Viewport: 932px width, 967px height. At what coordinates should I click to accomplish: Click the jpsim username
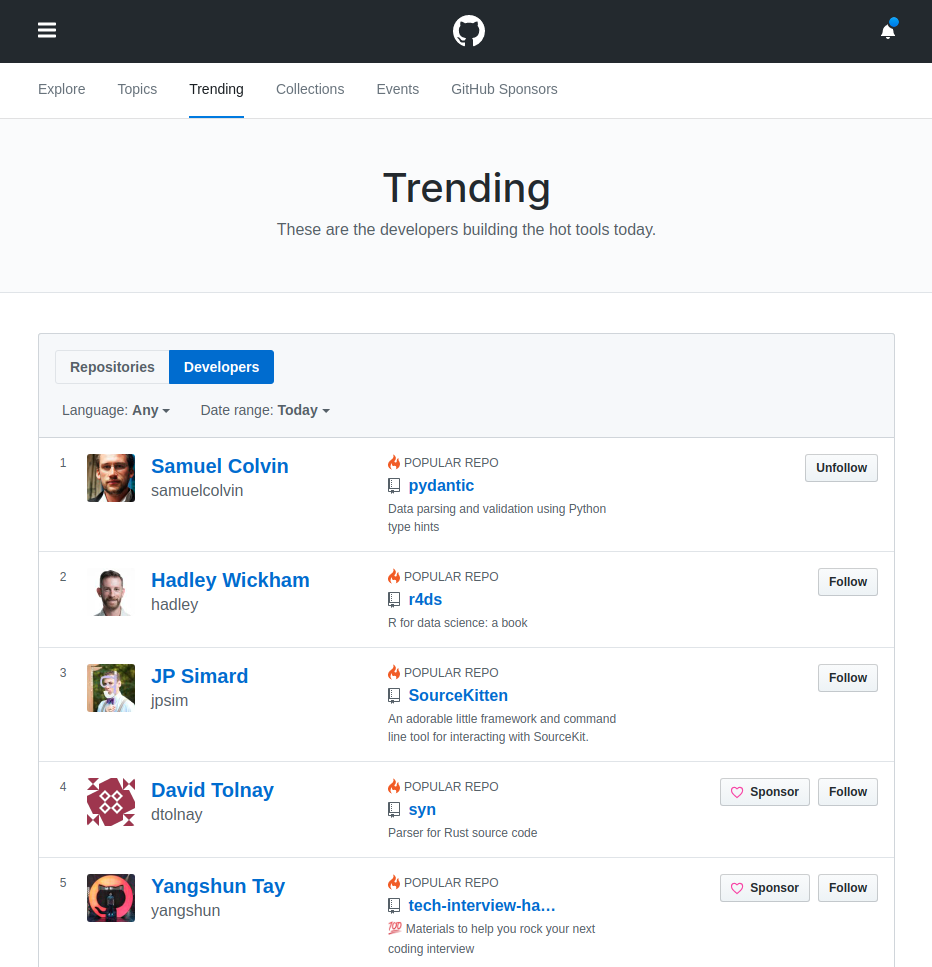tap(170, 701)
